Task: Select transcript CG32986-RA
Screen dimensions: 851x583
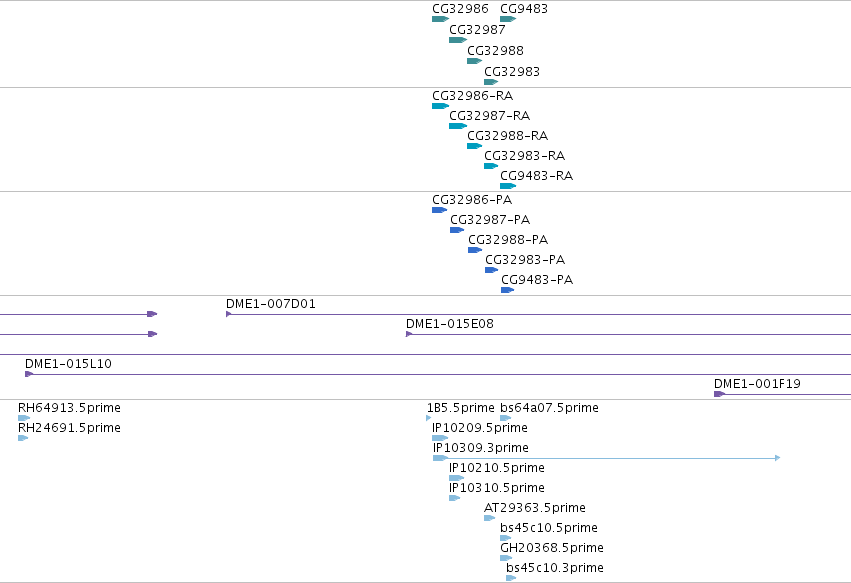Action: 472,96
